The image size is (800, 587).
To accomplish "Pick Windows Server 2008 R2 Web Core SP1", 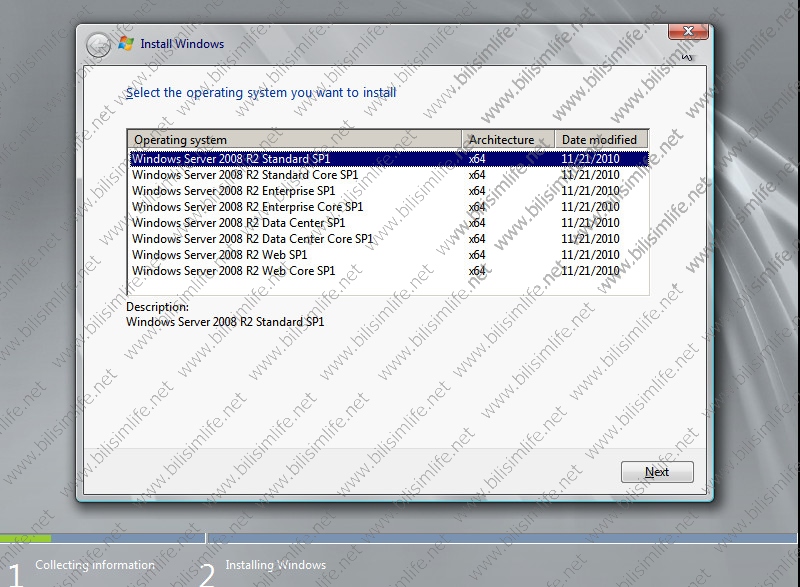I will (x=389, y=271).
